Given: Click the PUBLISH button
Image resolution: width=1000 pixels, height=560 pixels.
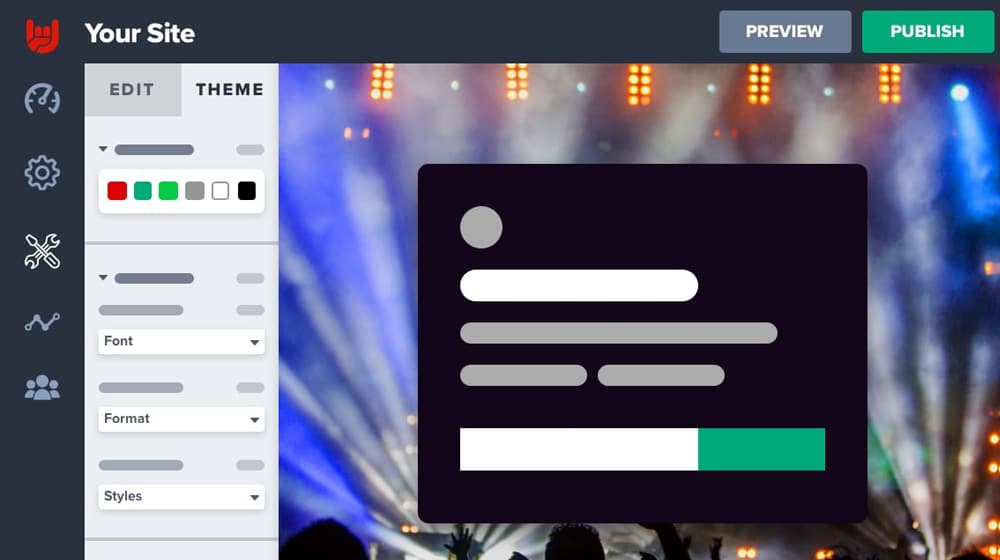Looking at the screenshot, I should pyautogui.click(x=927, y=31).
